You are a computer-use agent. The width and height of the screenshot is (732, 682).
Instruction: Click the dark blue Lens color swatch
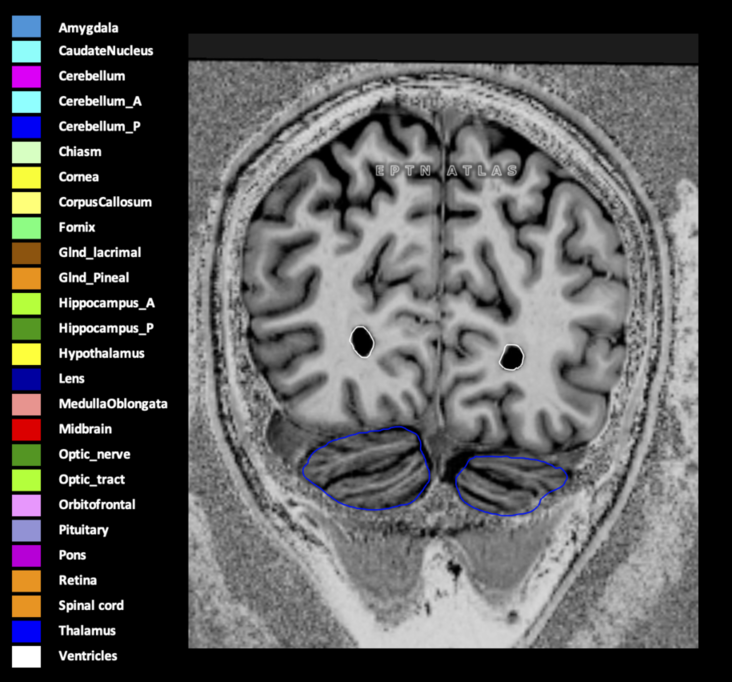[26, 379]
